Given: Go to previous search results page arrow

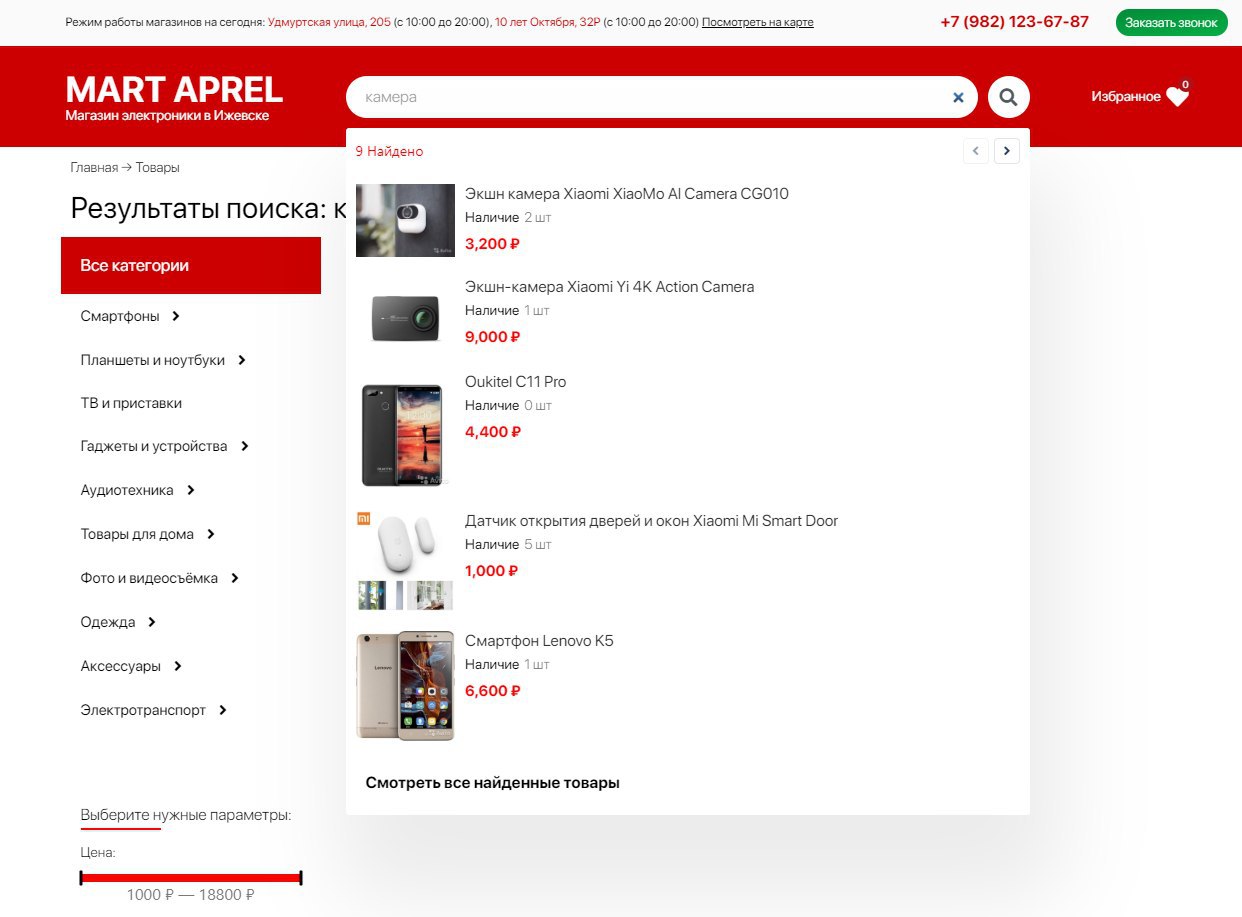Looking at the screenshot, I should tap(976, 151).
